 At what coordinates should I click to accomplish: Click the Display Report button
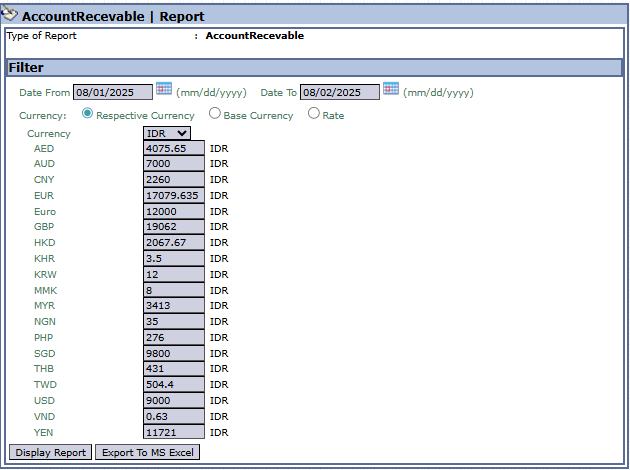pyautogui.click(x=50, y=453)
